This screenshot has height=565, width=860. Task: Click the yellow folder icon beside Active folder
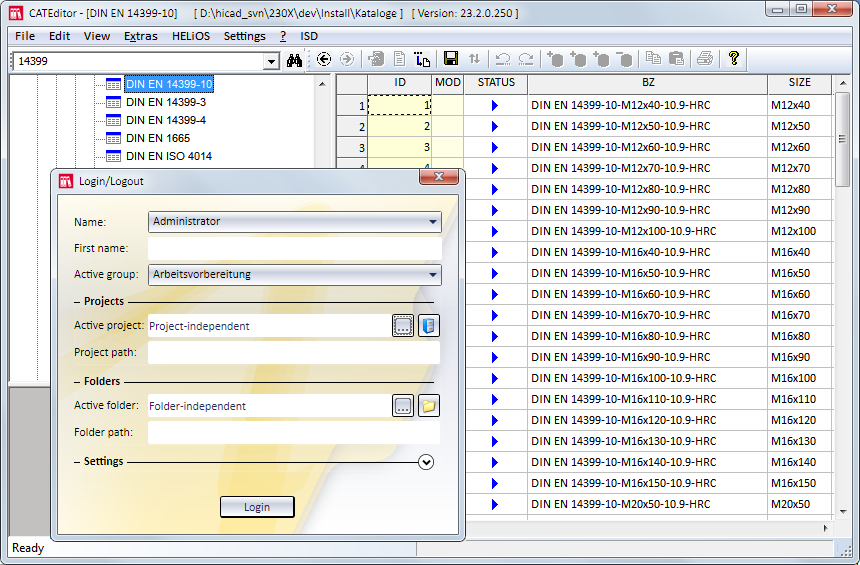[x=429, y=406]
